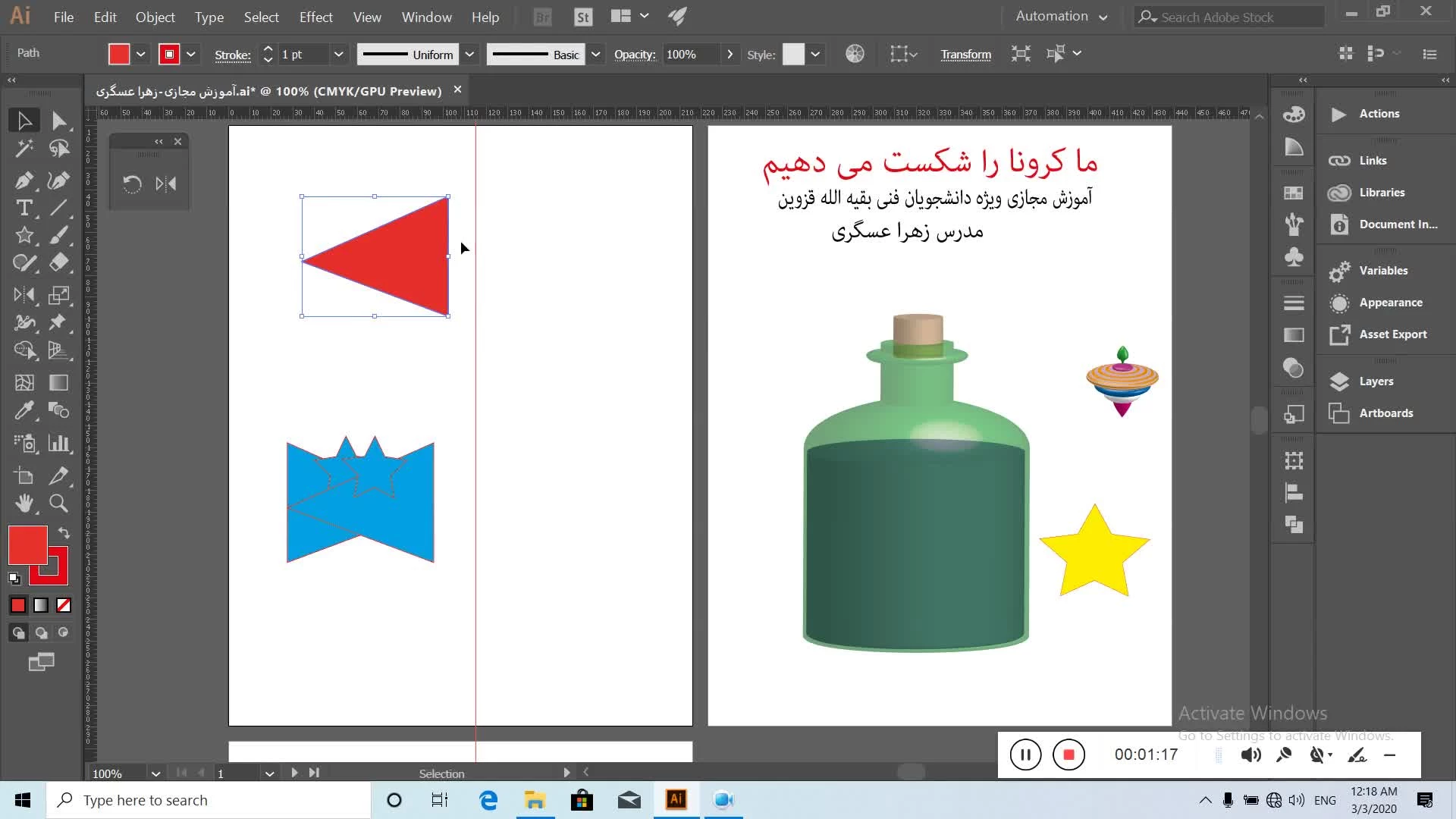Click the Reflect tool in floating panel

pyautogui.click(x=165, y=184)
